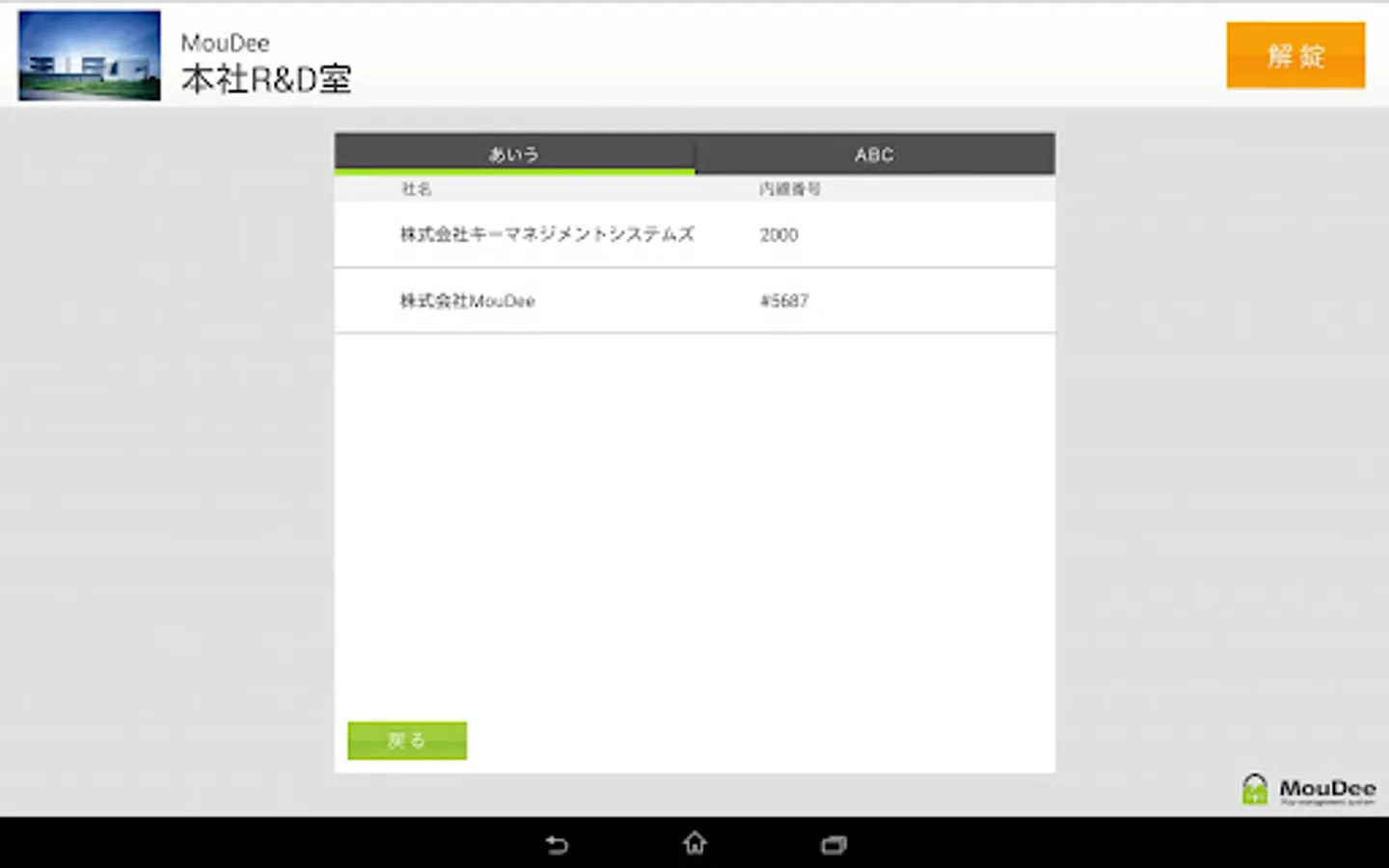1389x868 pixels.
Task: Switch to the ABC tab
Action: point(875,154)
